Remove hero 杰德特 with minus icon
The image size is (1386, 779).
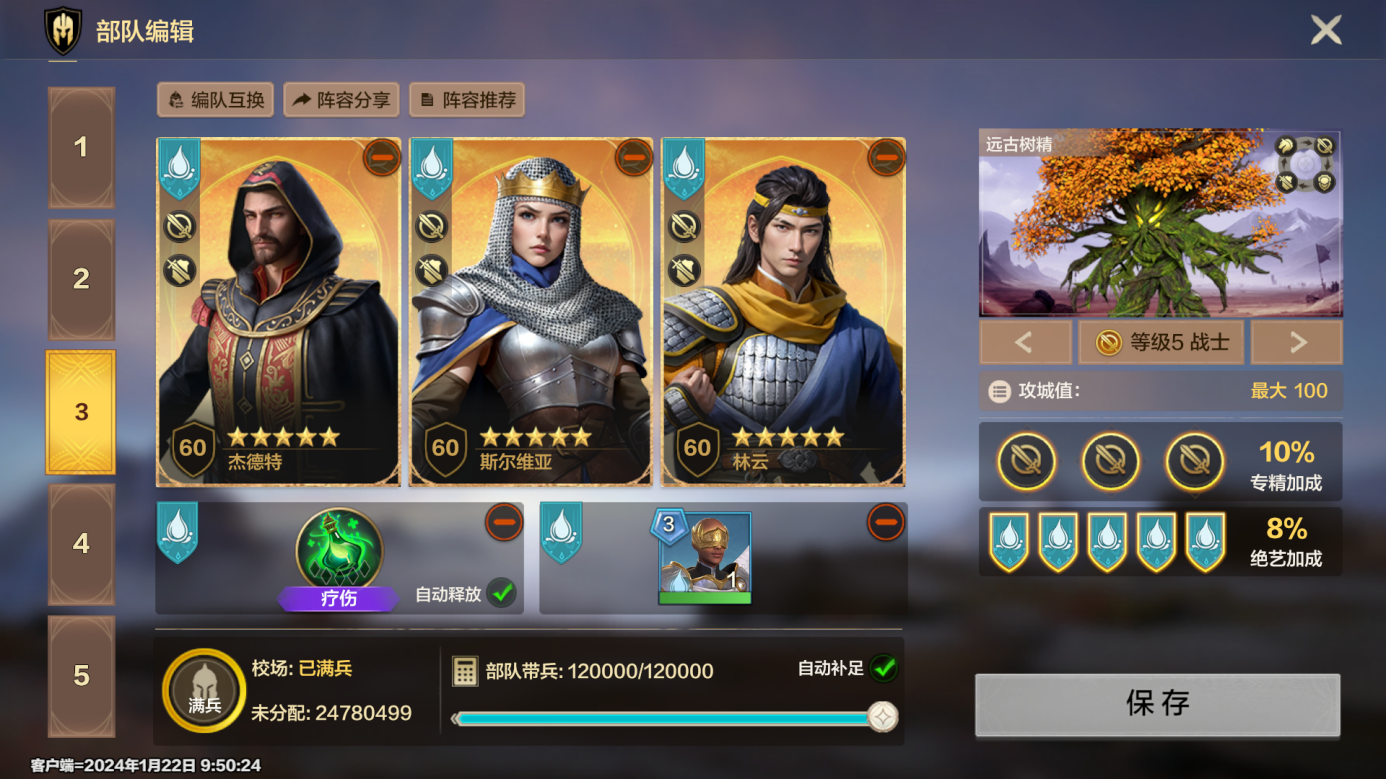[381, 158]
